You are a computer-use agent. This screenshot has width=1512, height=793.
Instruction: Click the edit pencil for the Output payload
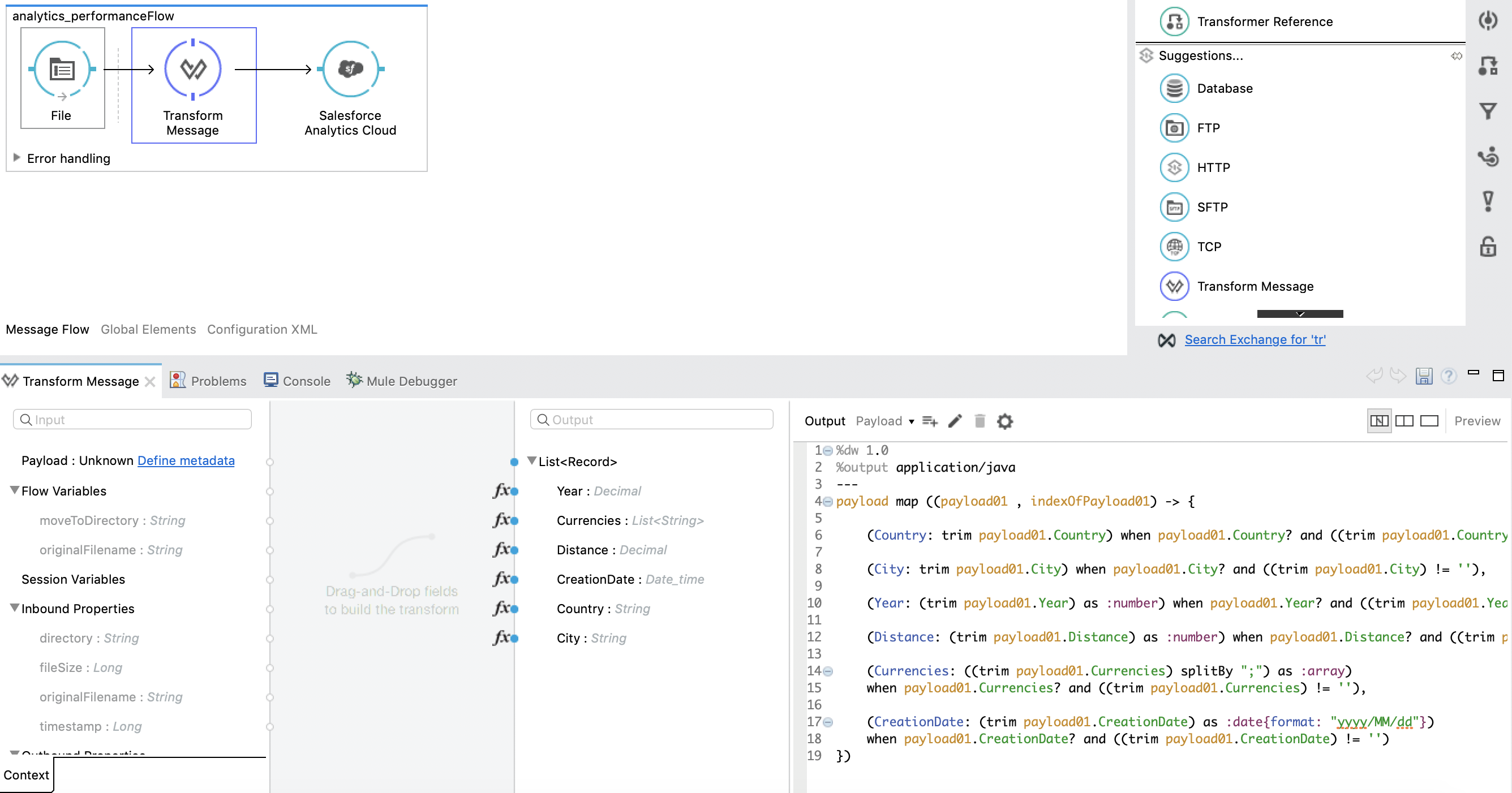955,421
